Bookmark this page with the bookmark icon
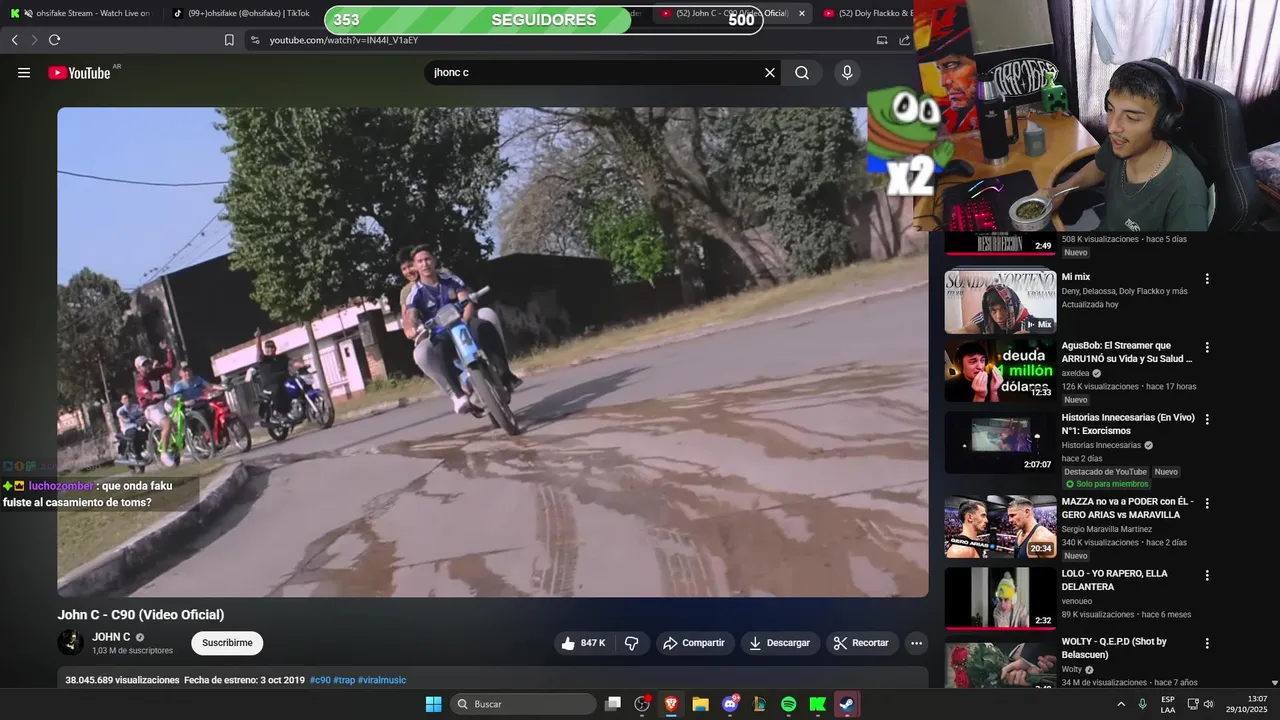Image resolution: width=1280 pixels, height=720 pixels. click(x=229, y=40)
